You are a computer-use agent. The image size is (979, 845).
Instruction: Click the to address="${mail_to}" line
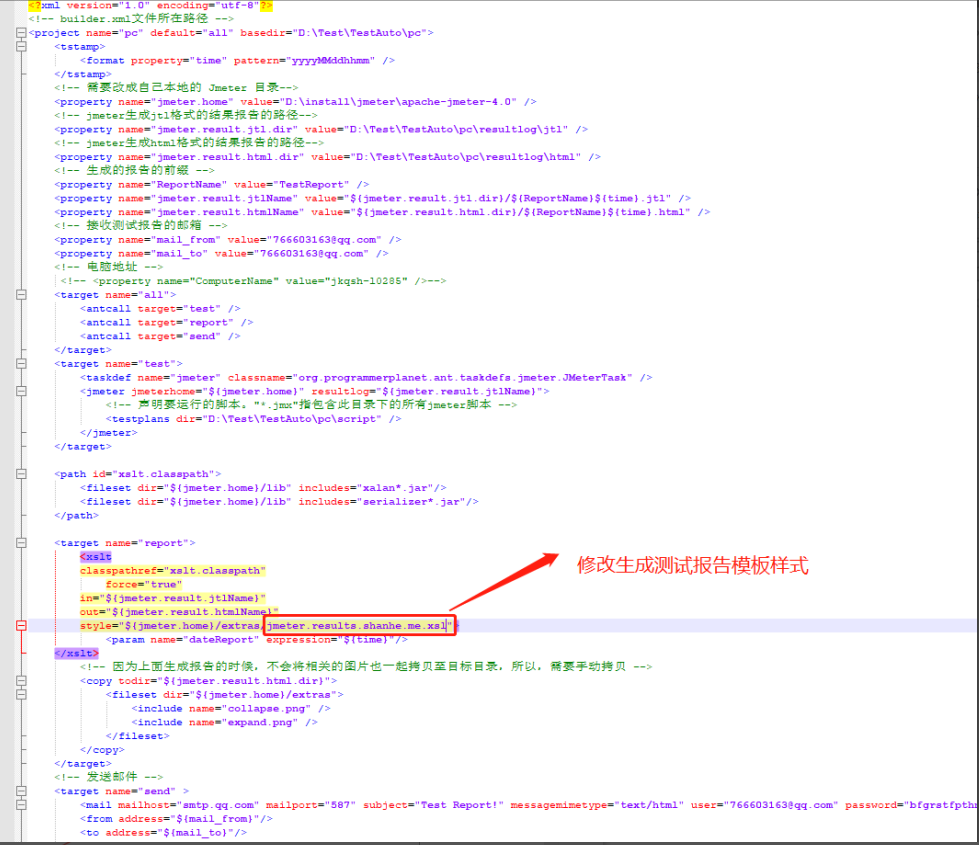pos(163,833)
